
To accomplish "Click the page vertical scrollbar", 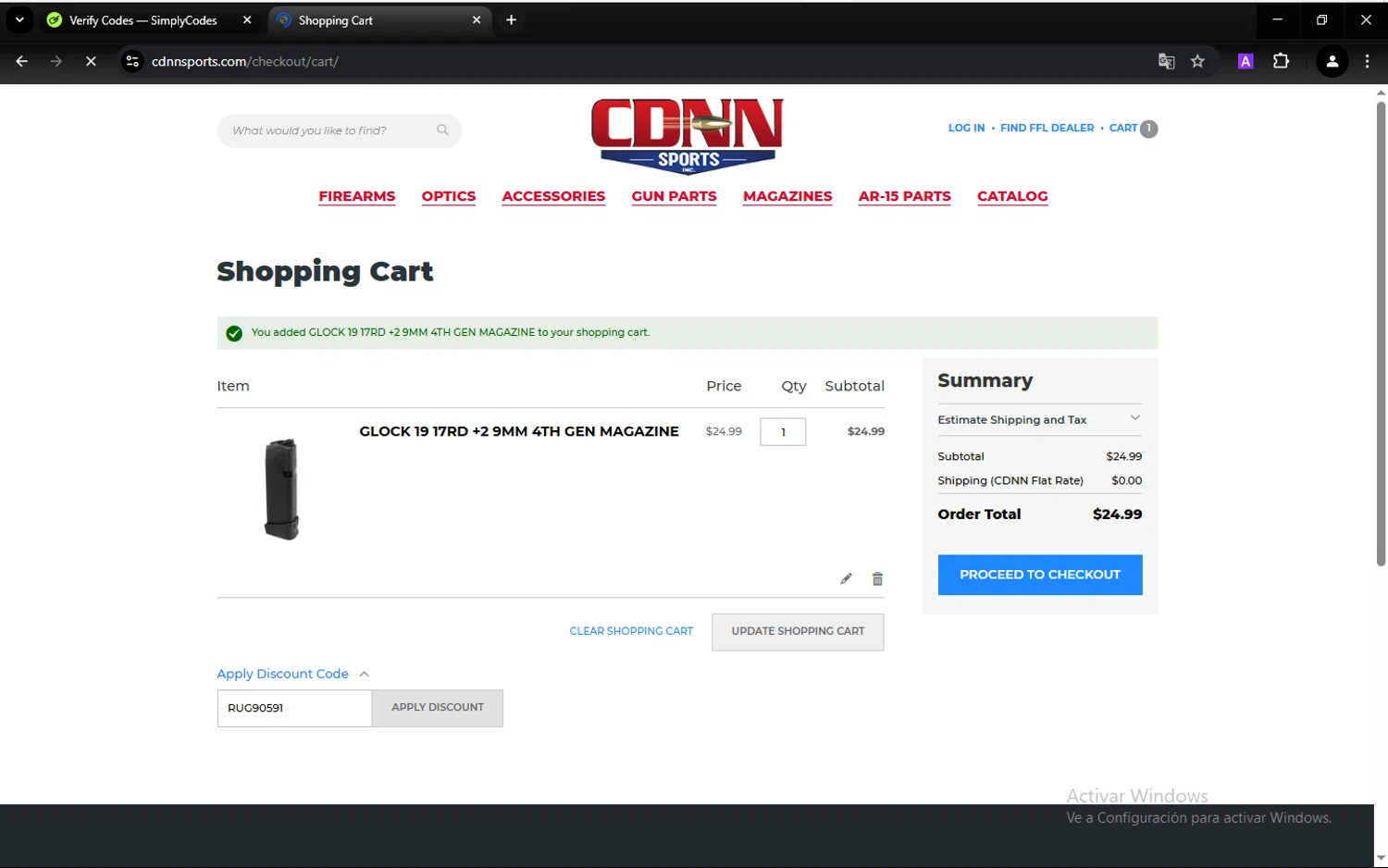I will [x=1381, y=333].
